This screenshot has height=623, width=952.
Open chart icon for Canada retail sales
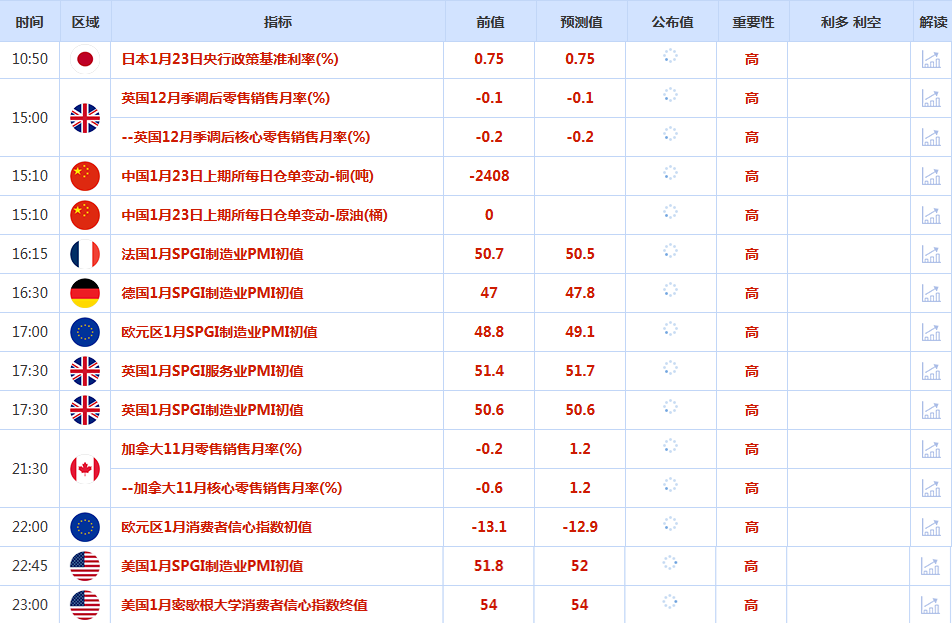931,449
